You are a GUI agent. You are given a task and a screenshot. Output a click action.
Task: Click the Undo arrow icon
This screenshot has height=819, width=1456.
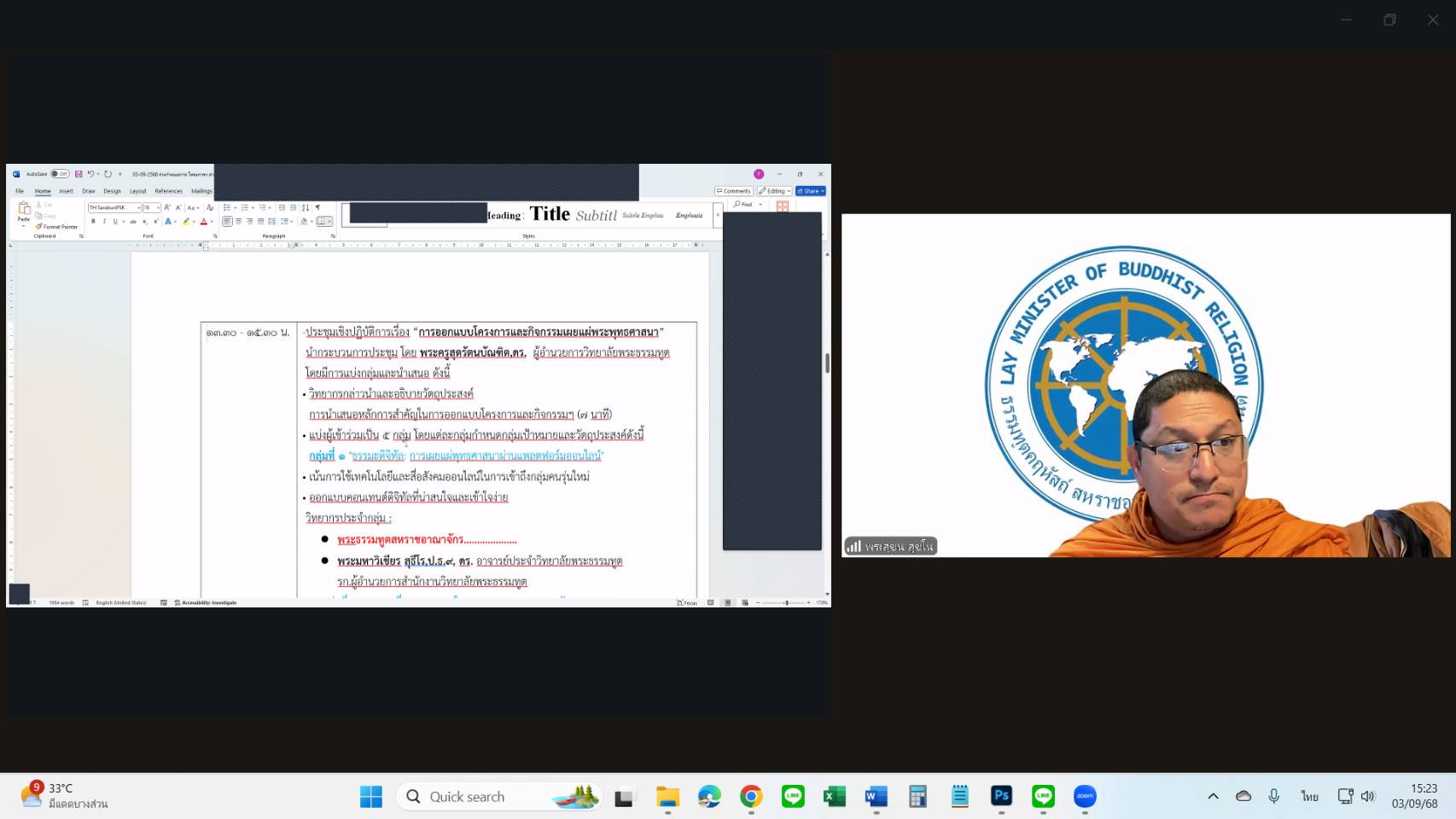(x=90, y=174)
